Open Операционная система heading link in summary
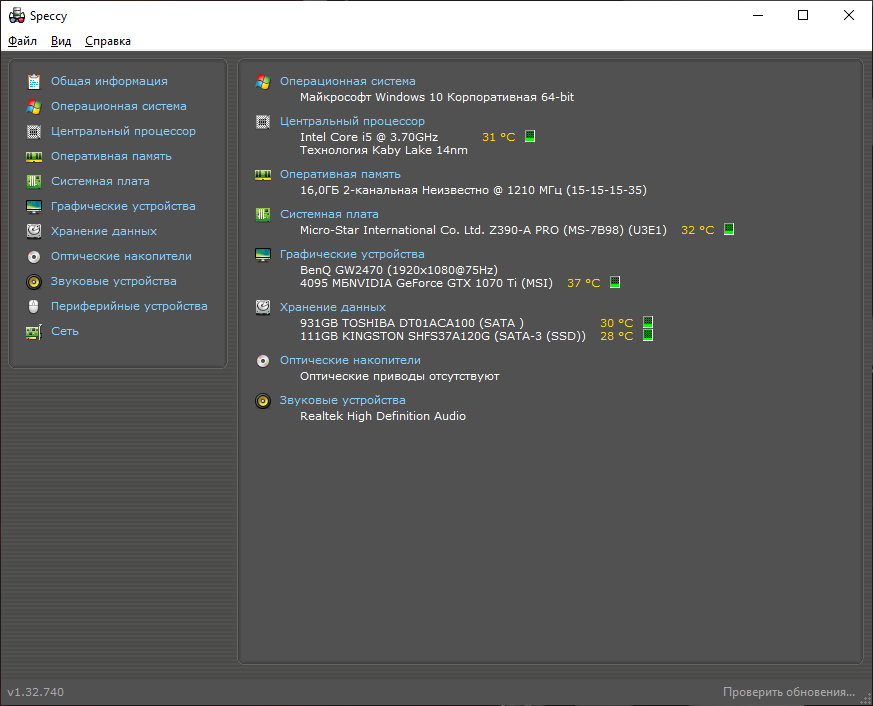 pos(347,81)
